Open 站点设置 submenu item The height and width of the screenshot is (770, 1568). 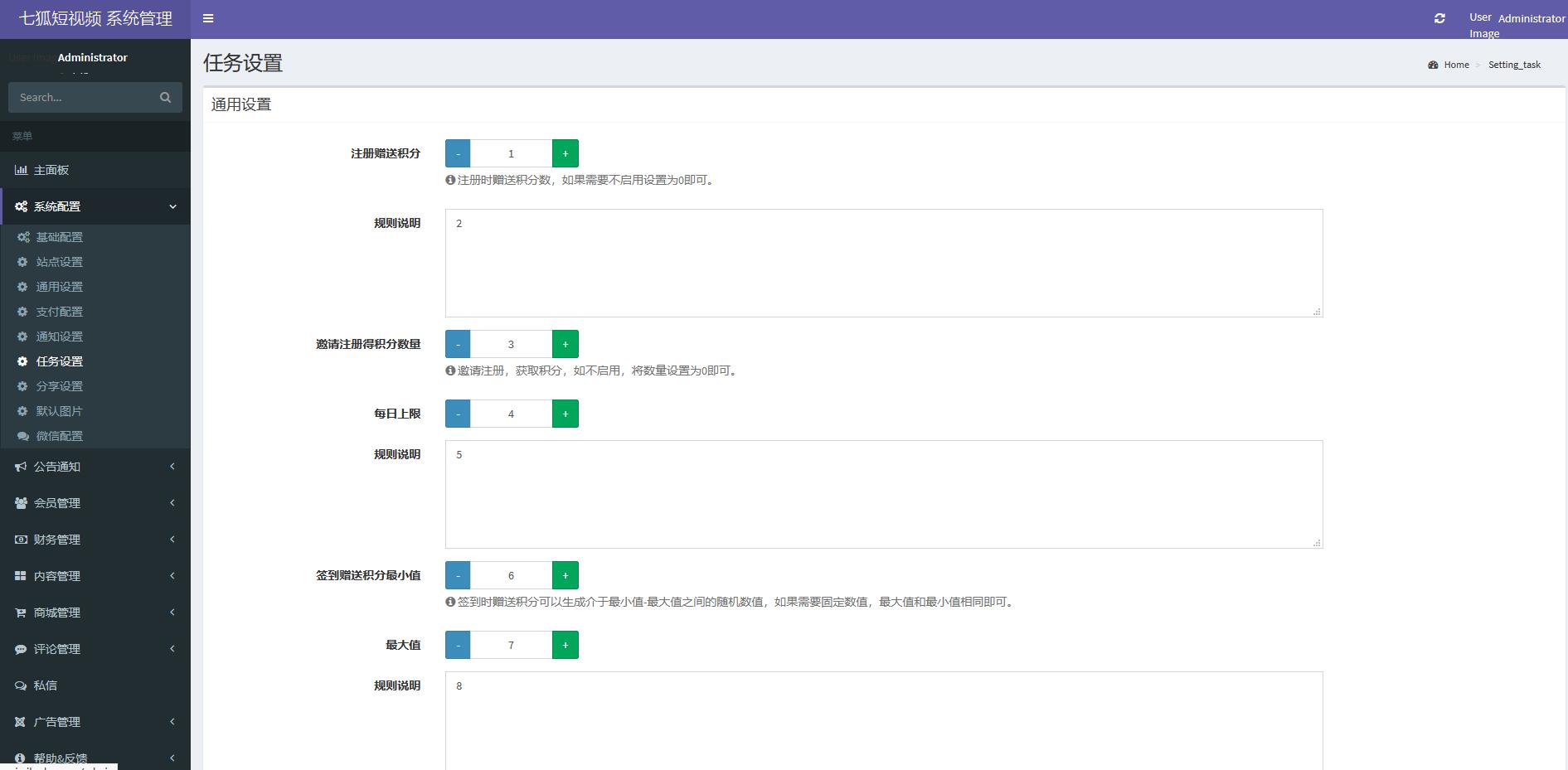pos(59,262)
